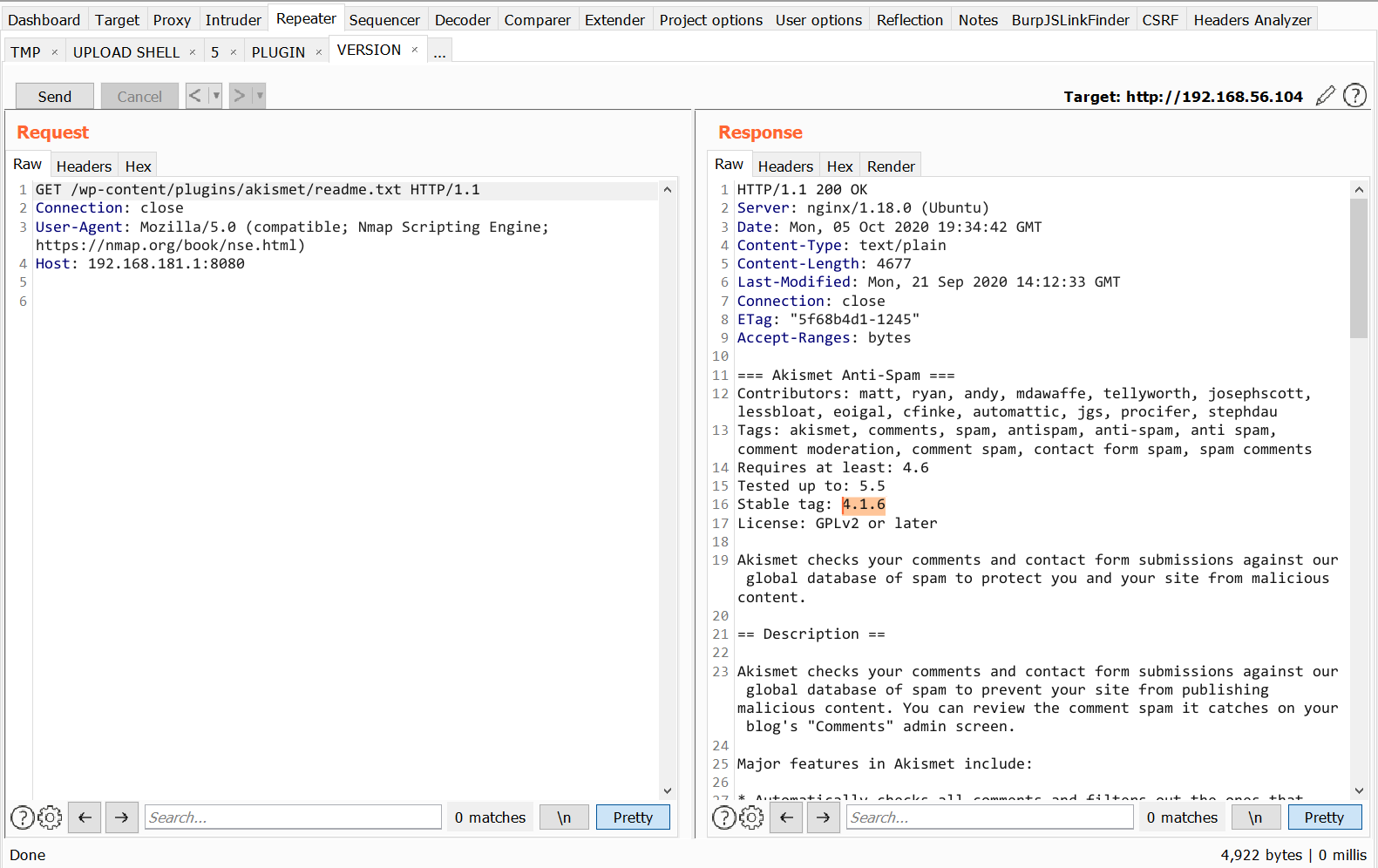Open the Render tab in Response
Image resolution: width=1378 pixels, height=868 pixels.
890,166
